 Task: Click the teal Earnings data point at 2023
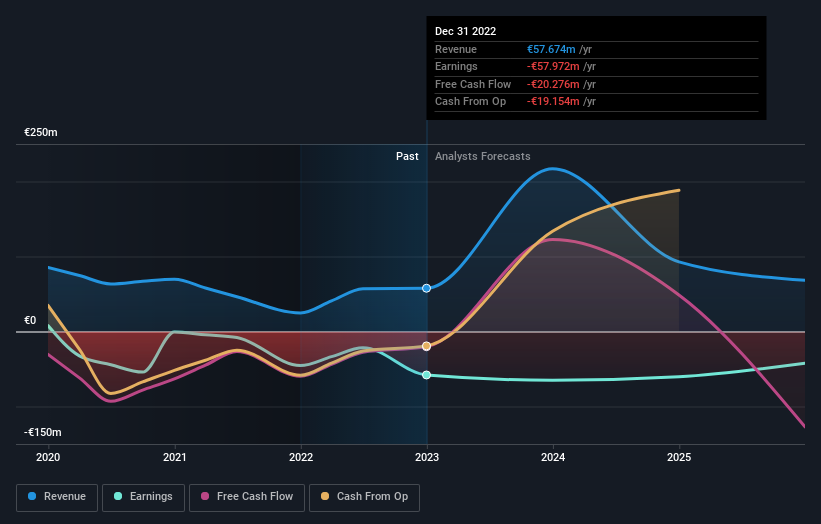(426, 375)
